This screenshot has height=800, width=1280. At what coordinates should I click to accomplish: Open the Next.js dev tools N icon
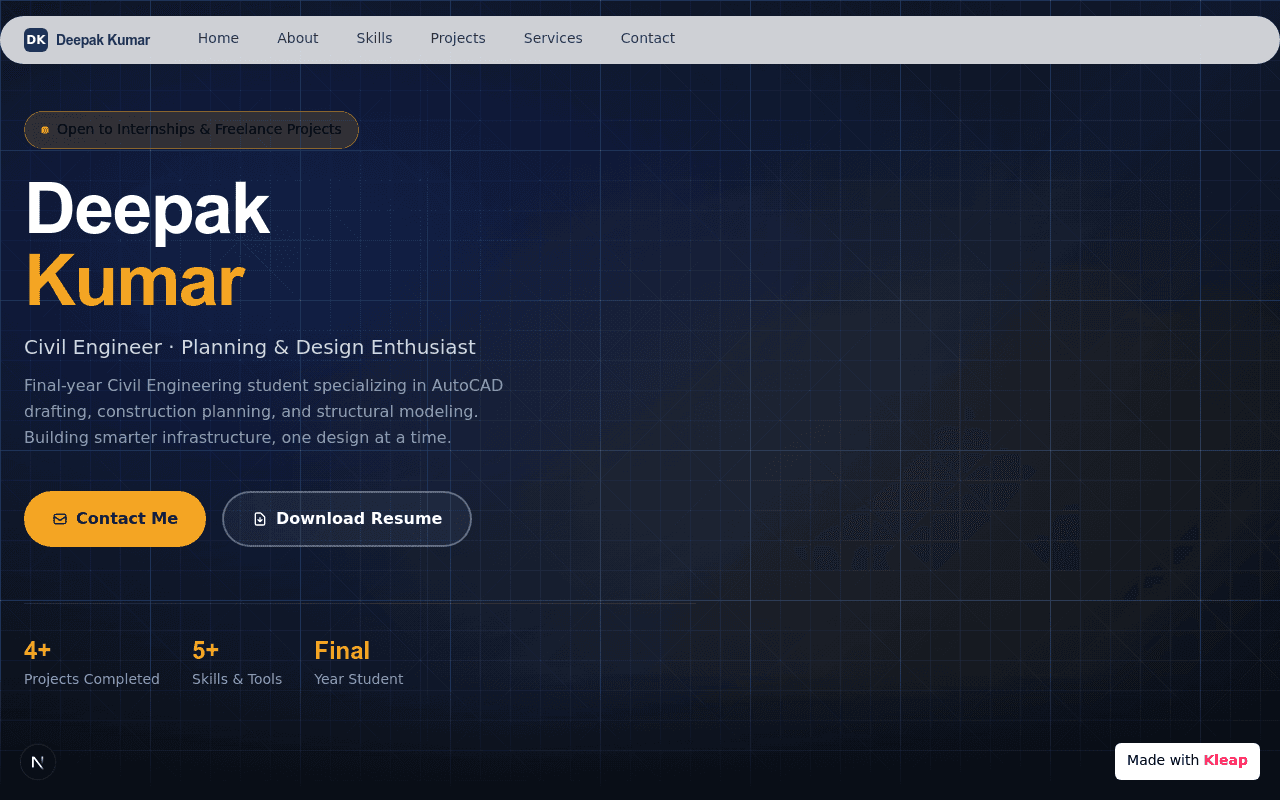point(38,762)
